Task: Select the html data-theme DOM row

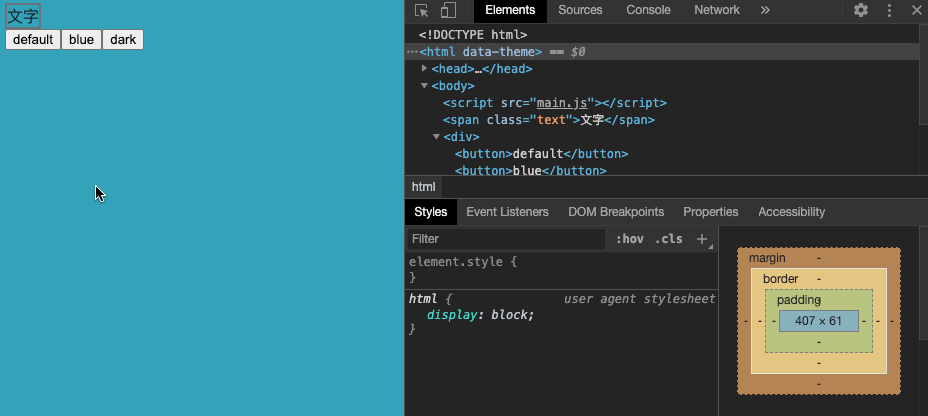Action: coord(662,52)
